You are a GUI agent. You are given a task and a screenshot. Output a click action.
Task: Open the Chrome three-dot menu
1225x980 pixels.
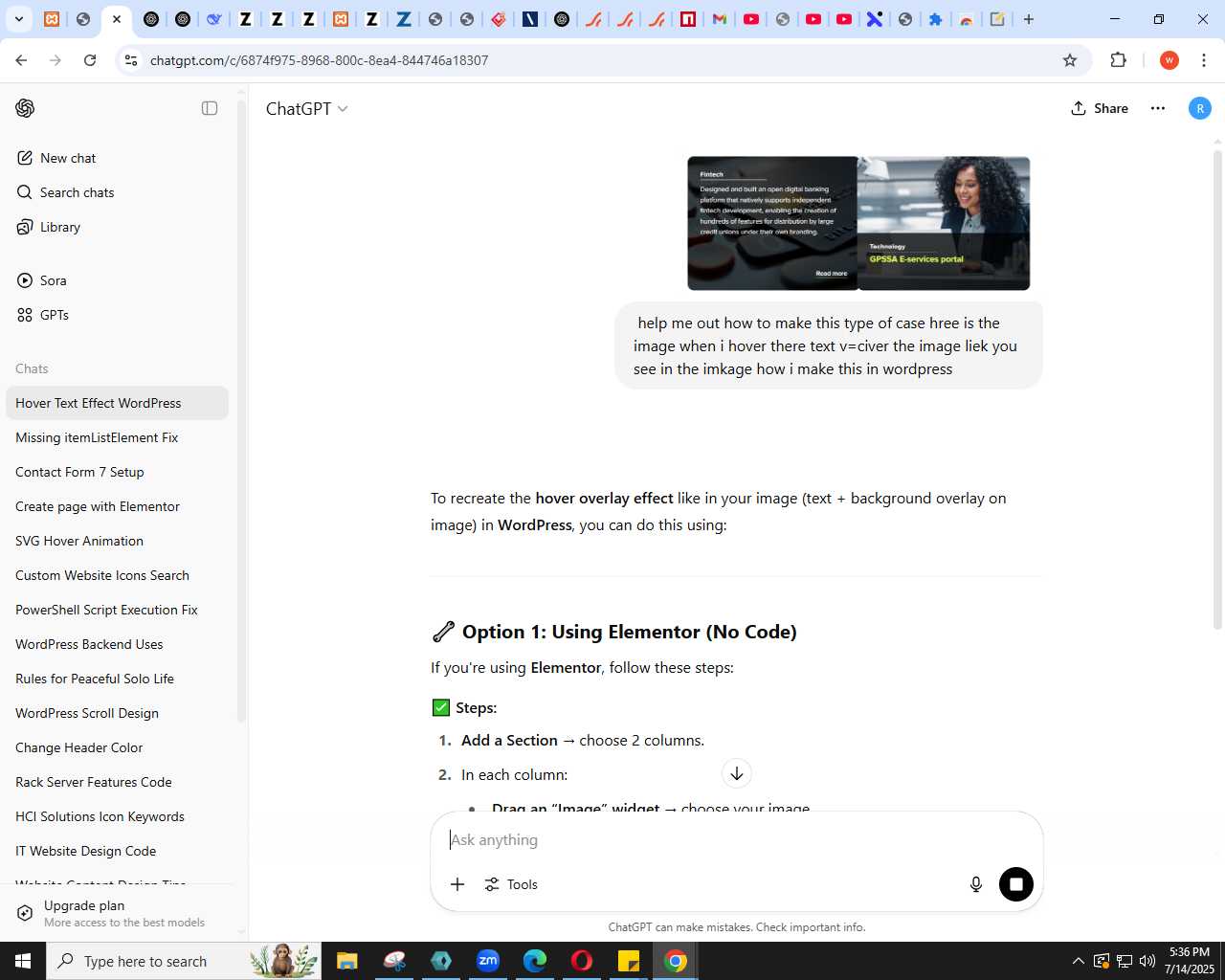pyautogui.click(x=1204, y=60)
